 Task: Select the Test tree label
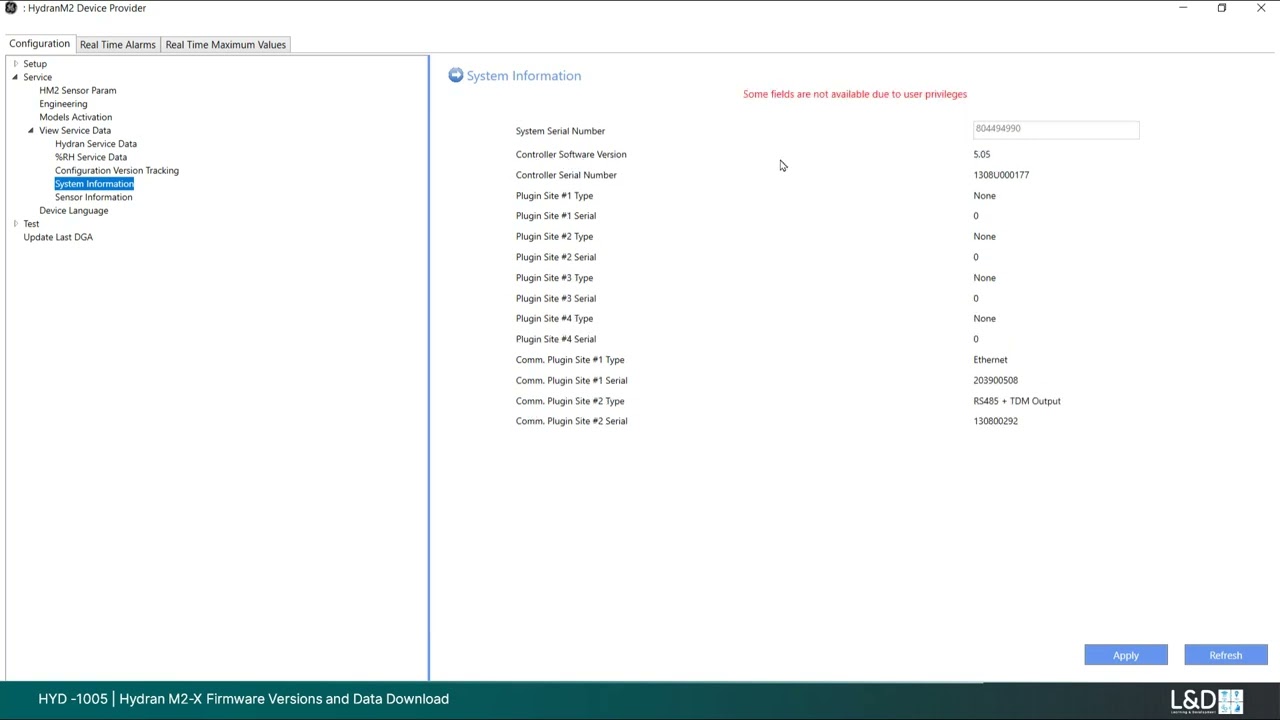click(x=31, y=224)
